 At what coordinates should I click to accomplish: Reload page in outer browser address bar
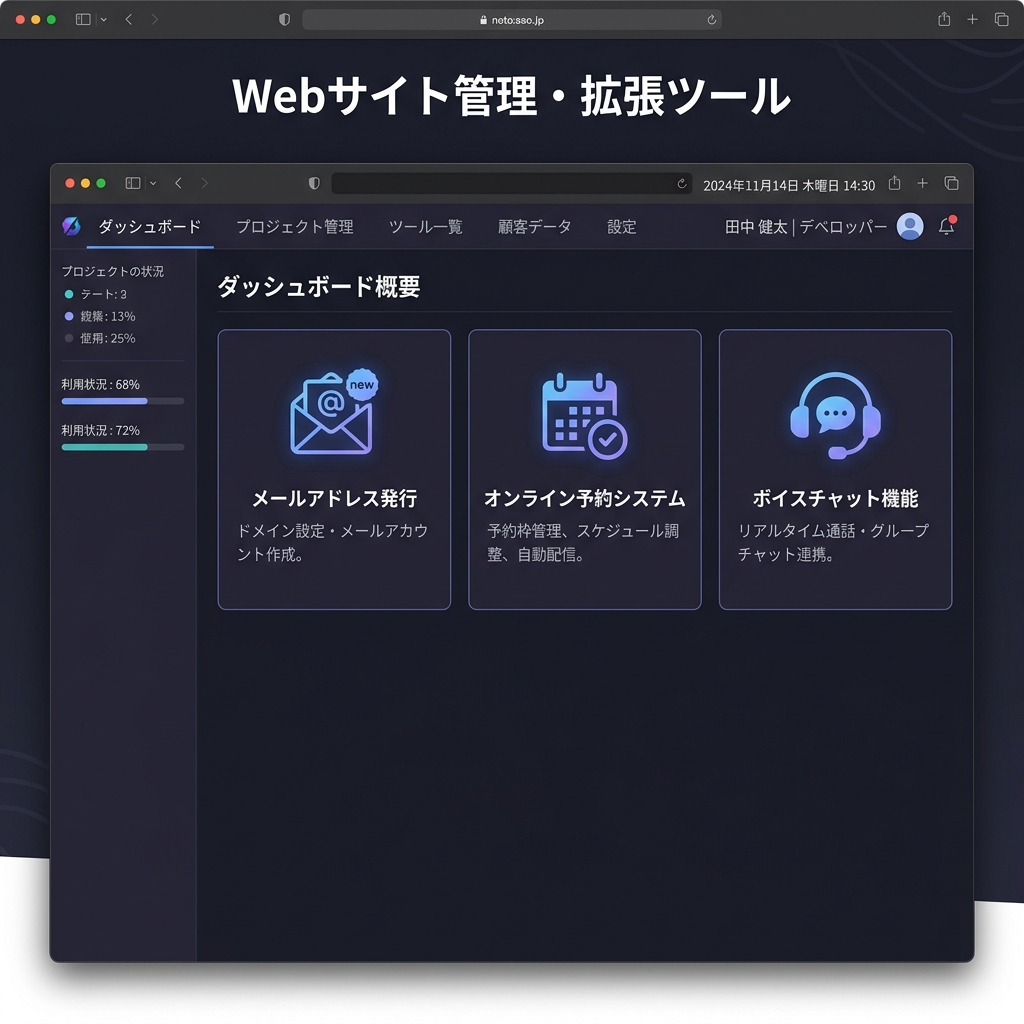(711, 20)
